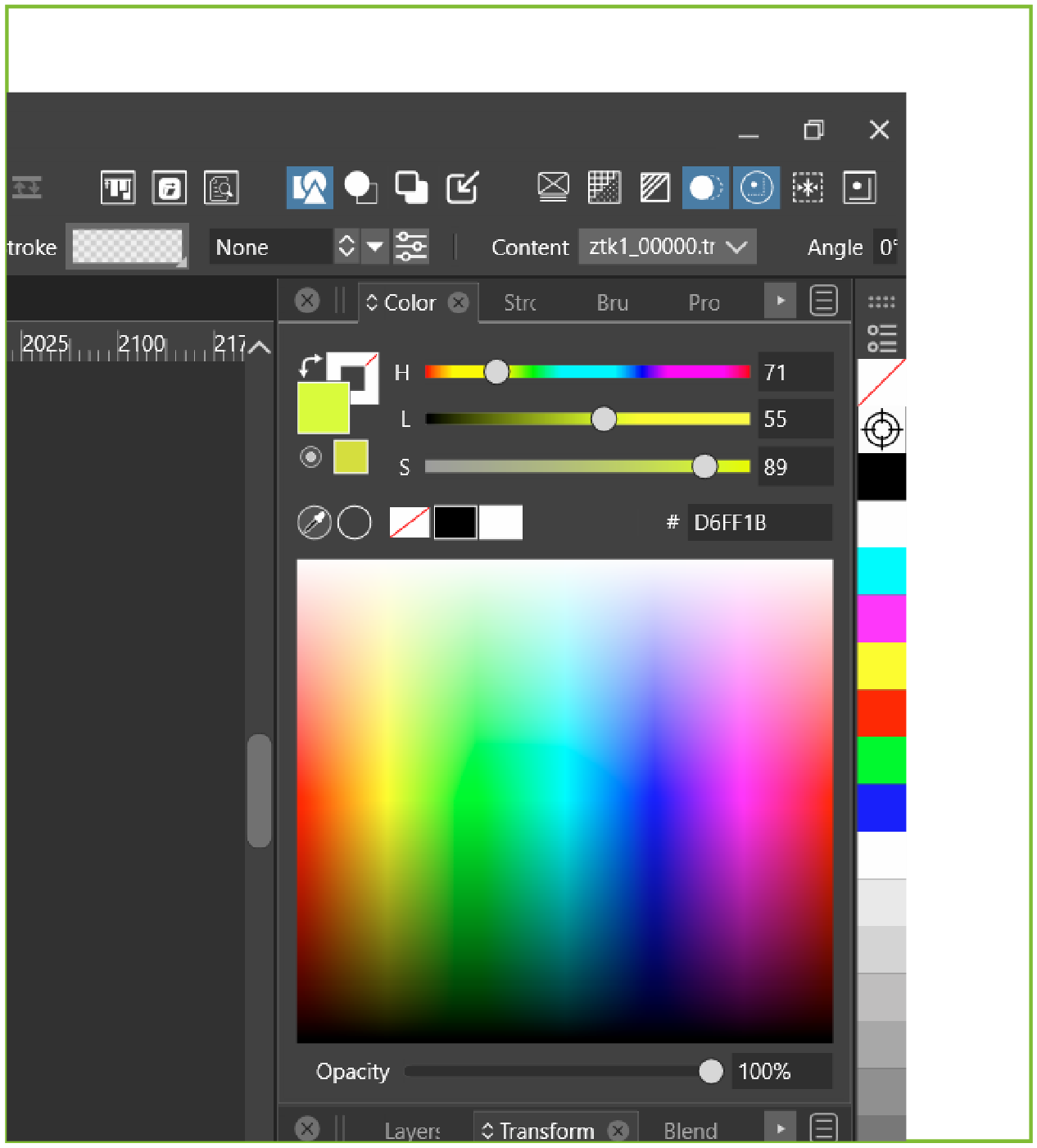
Task: Click the diagonal hatch pattern toolbar icon
Action: [654, 188]
